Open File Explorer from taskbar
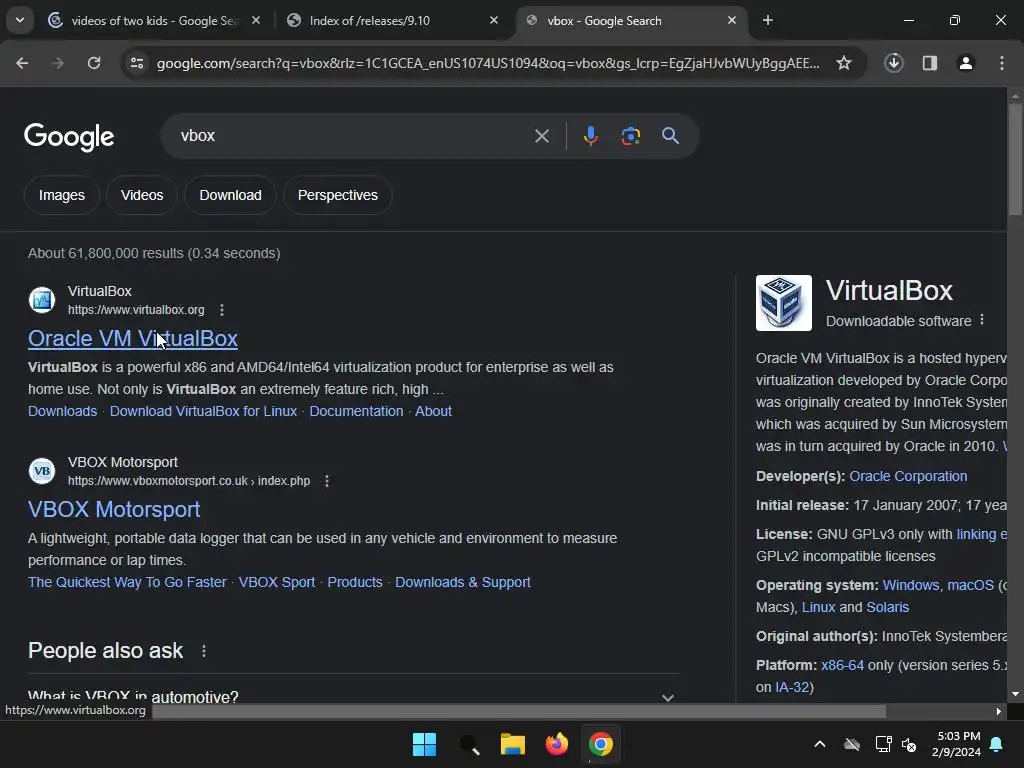 coord(513,744)
